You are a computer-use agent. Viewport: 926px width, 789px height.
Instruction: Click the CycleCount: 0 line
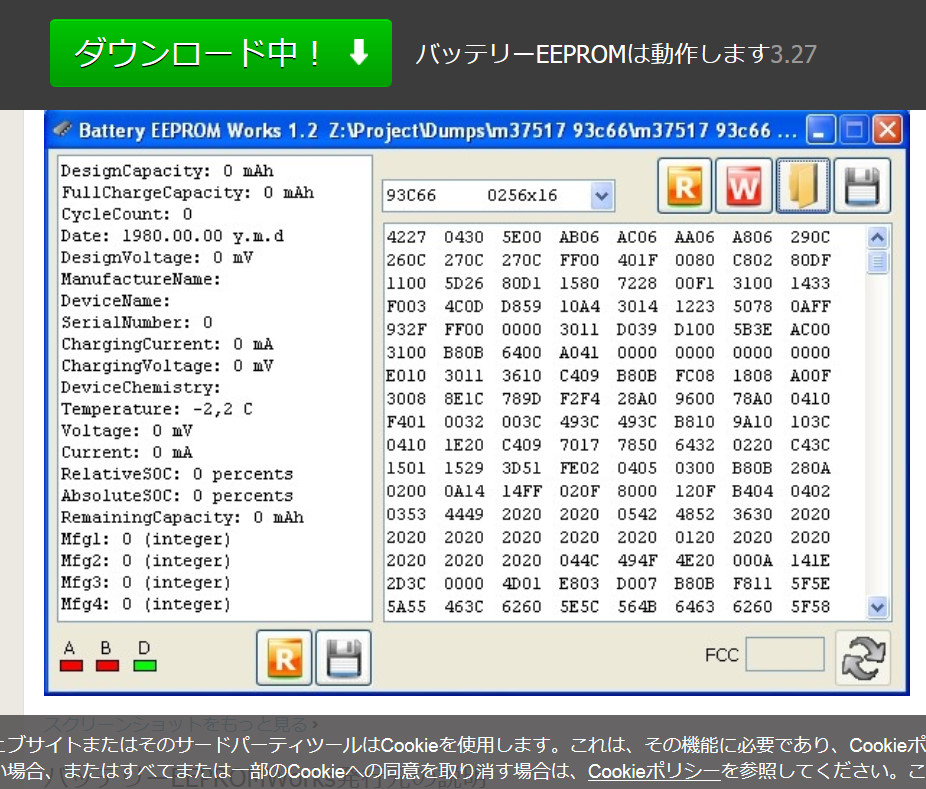point(126,214)
